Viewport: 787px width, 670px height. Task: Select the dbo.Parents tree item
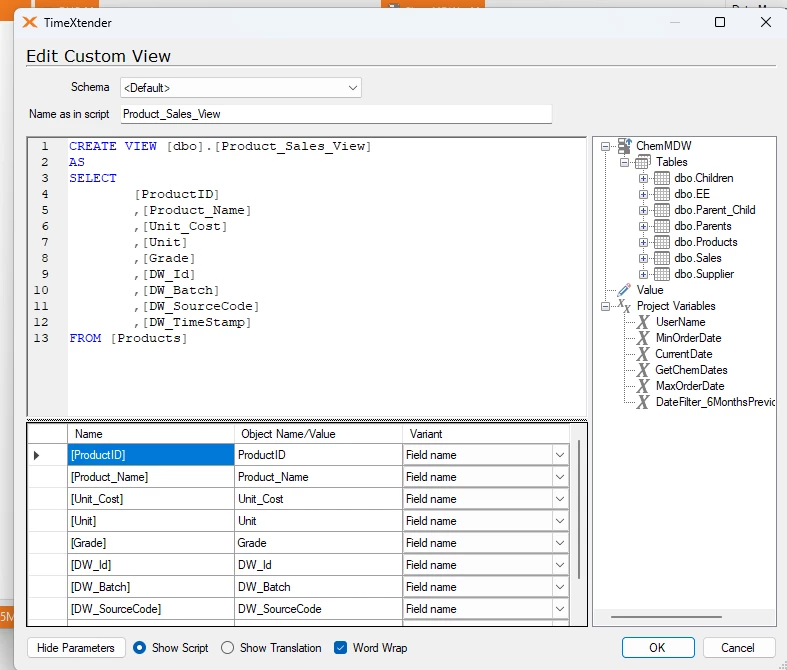click(703, 226)
